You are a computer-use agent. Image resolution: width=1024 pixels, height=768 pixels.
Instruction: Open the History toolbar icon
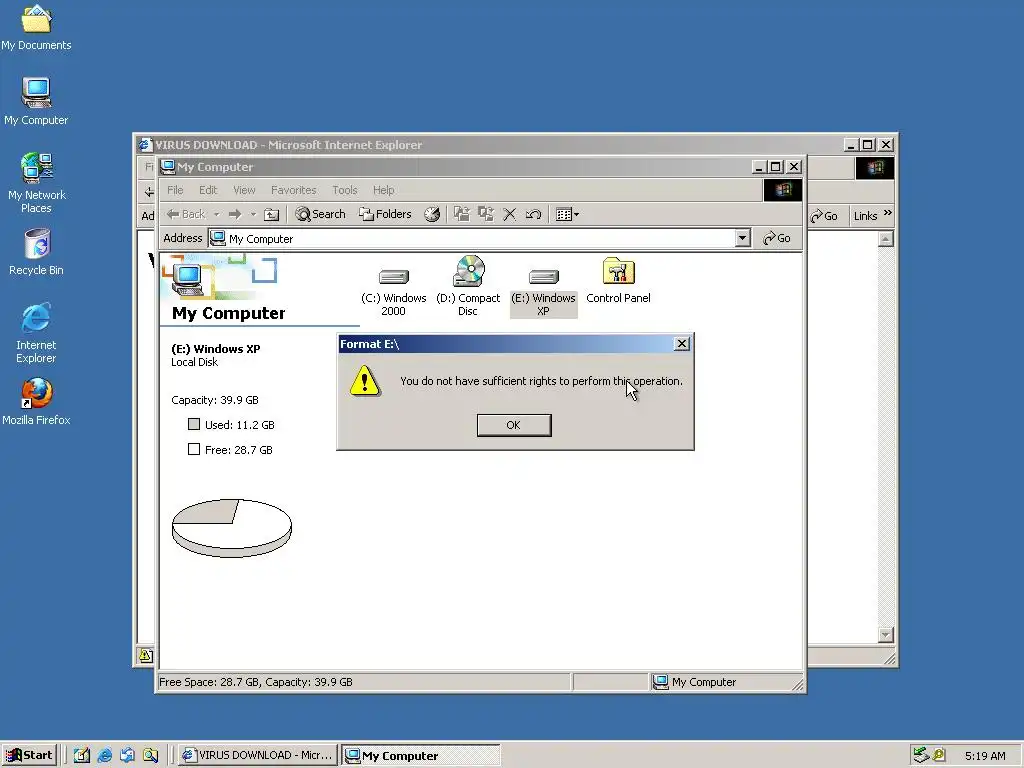(x=432, y=214)
